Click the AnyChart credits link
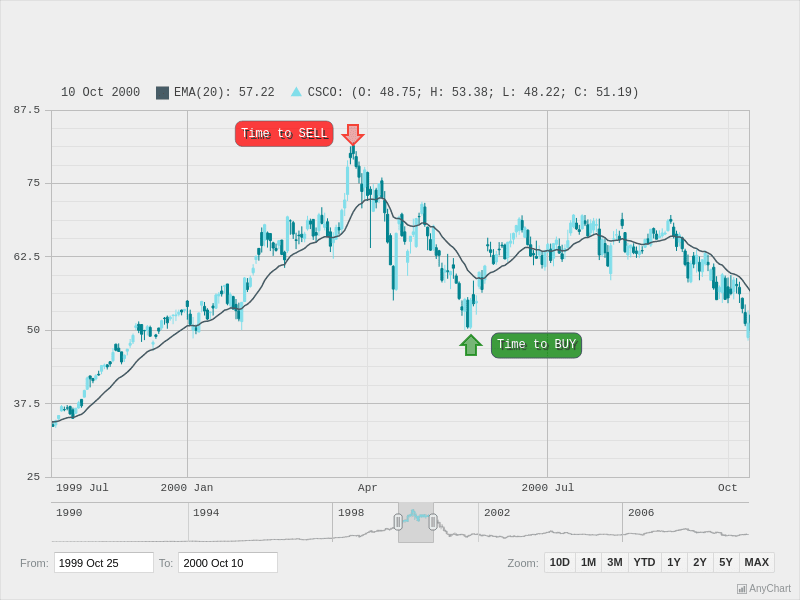 (764, 589)
